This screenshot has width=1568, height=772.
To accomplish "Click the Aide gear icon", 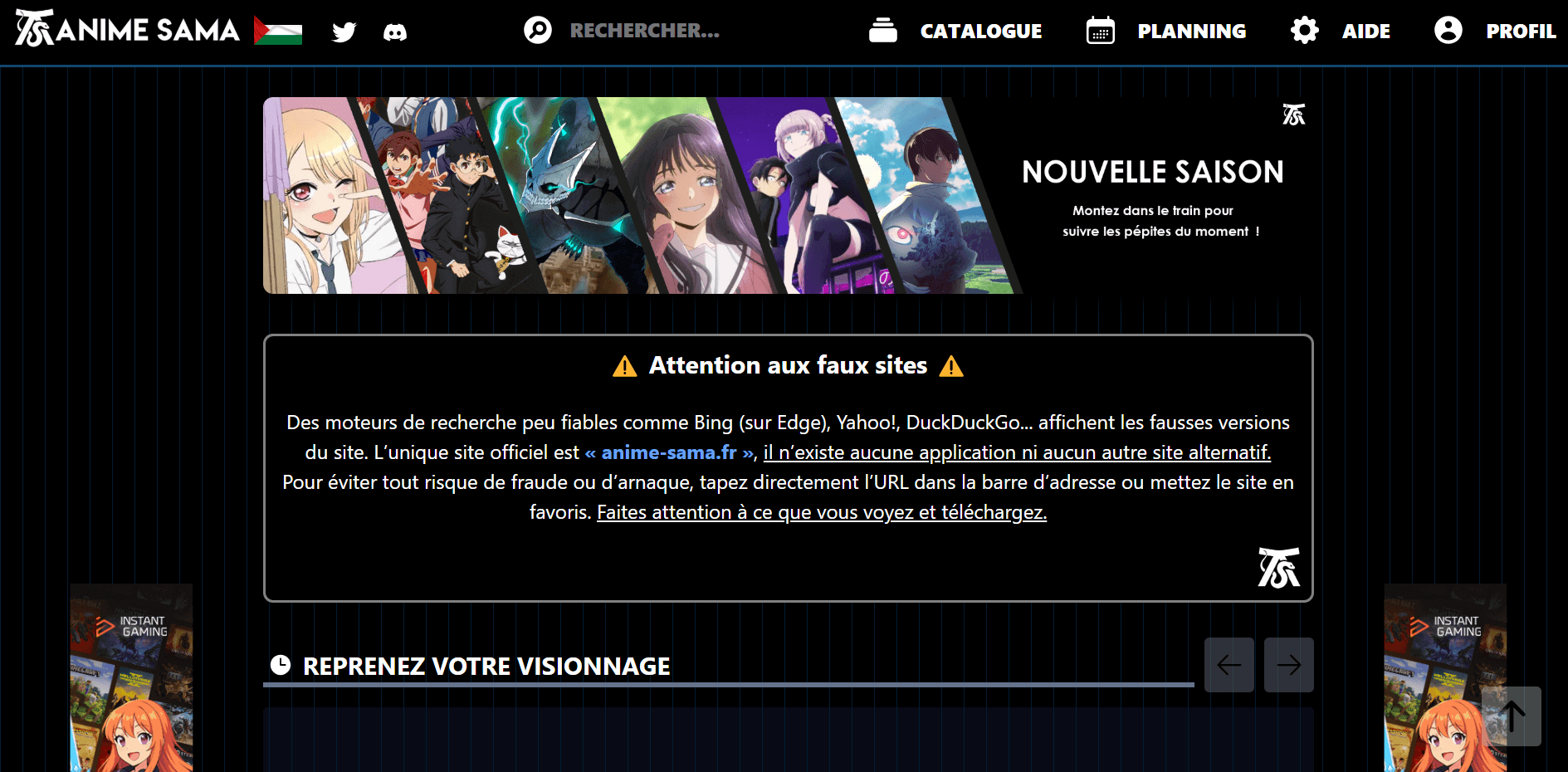I will [1305, 31].
